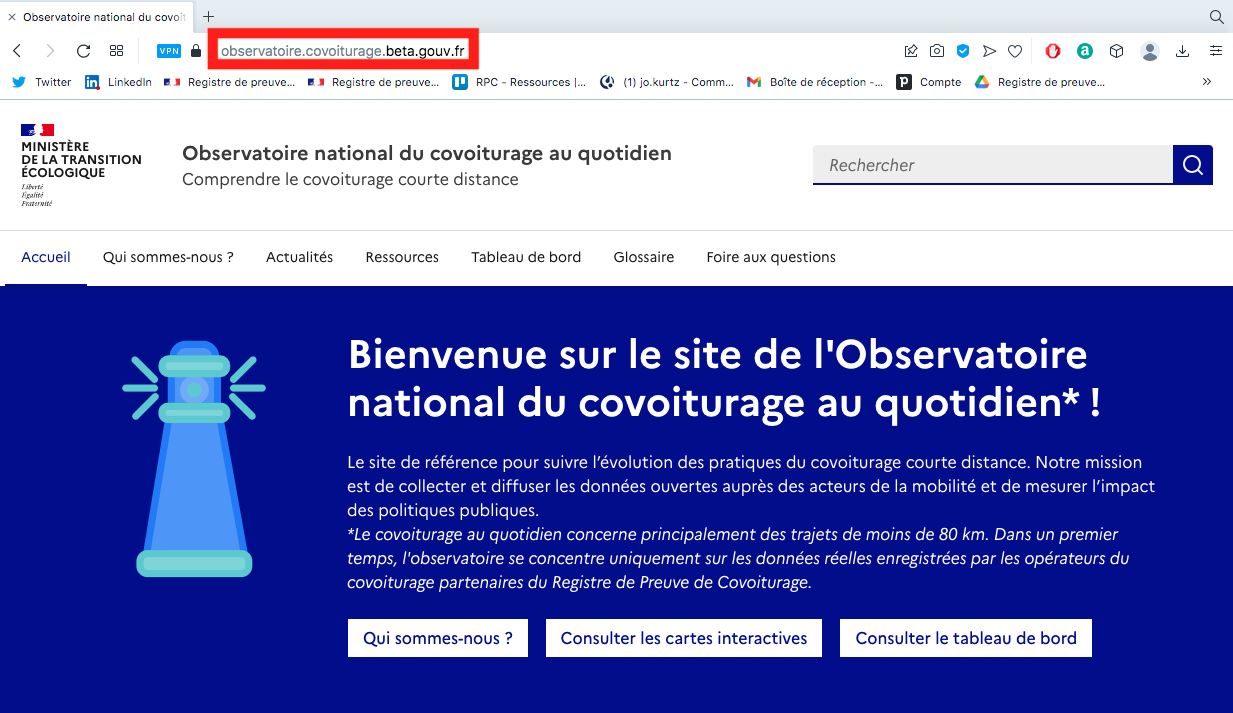1233x713 pixels.
Task: Click the Consulter le tableau de bord button
Action: [x=965, y=638]
